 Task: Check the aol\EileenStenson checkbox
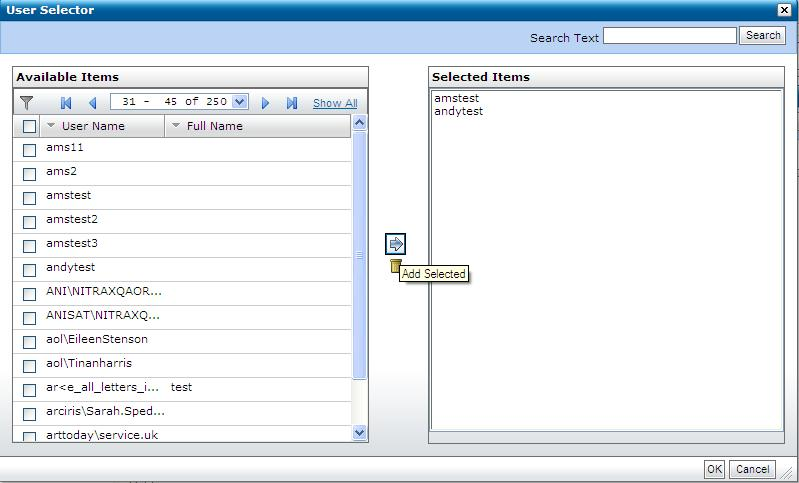point(30,342)
